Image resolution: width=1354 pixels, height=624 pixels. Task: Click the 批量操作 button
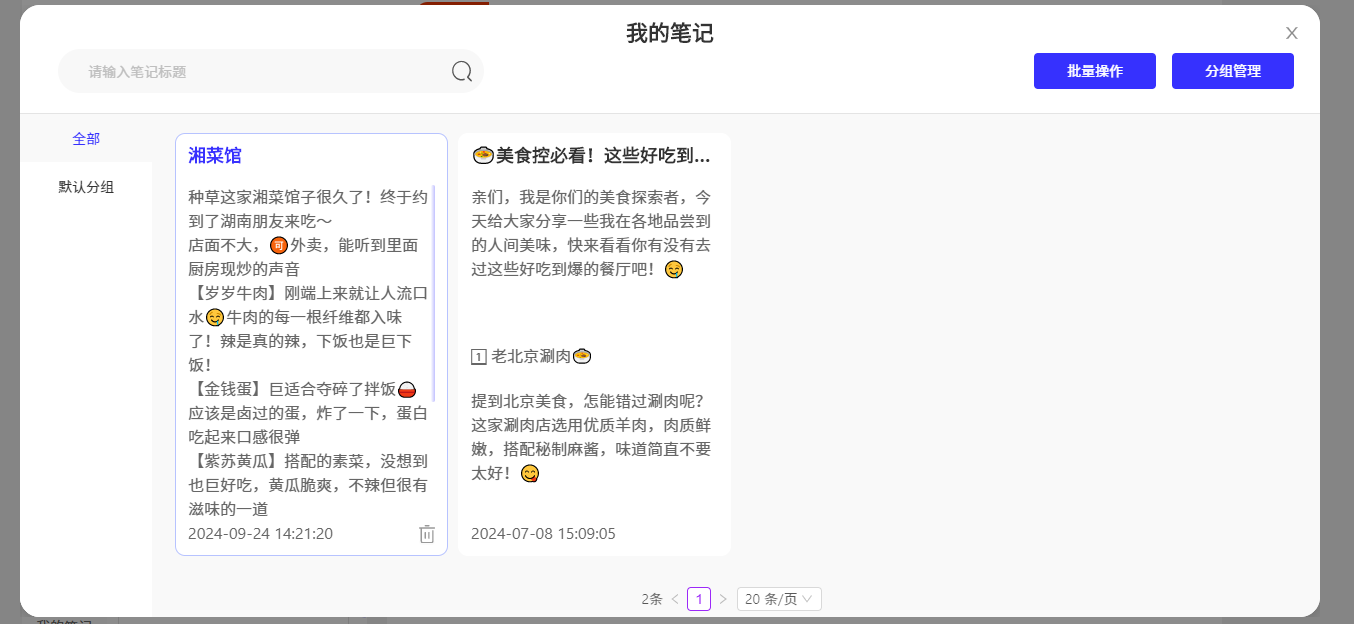coord(1094,71)
